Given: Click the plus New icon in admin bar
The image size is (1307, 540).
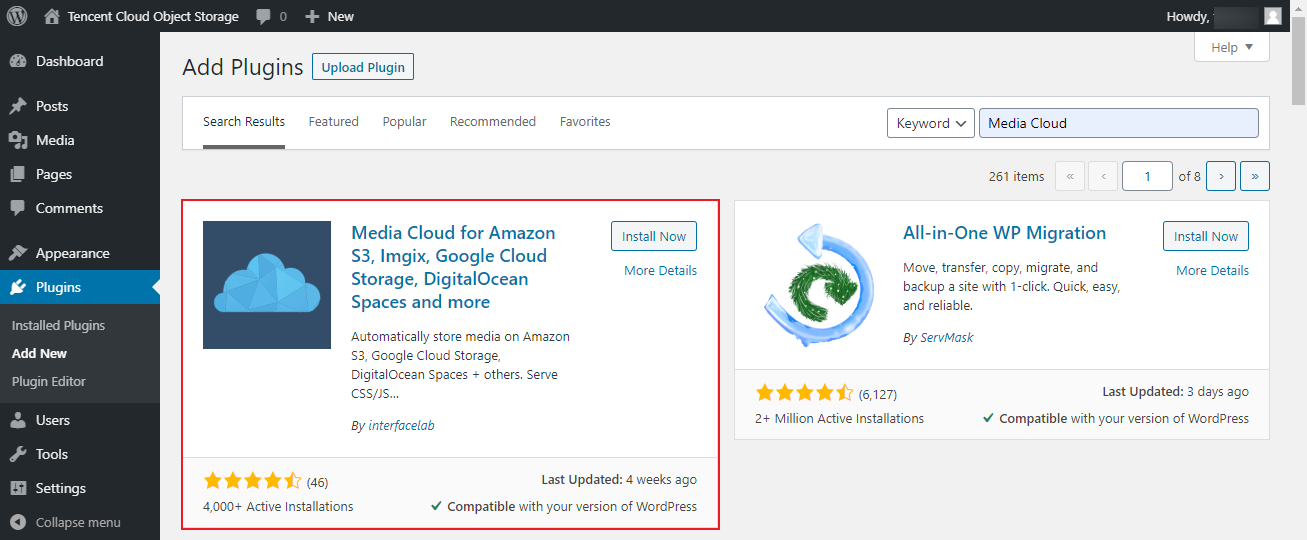Looking at the screenshot, I should coord(312,16).
